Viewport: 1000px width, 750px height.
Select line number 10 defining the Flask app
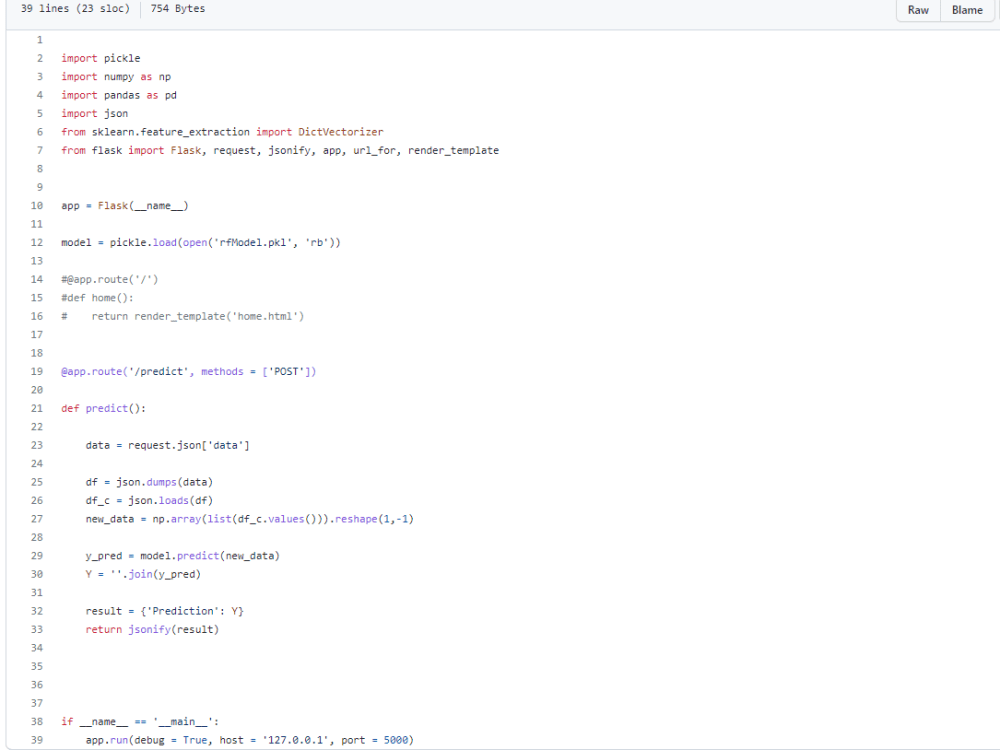(x=36, y=205)
